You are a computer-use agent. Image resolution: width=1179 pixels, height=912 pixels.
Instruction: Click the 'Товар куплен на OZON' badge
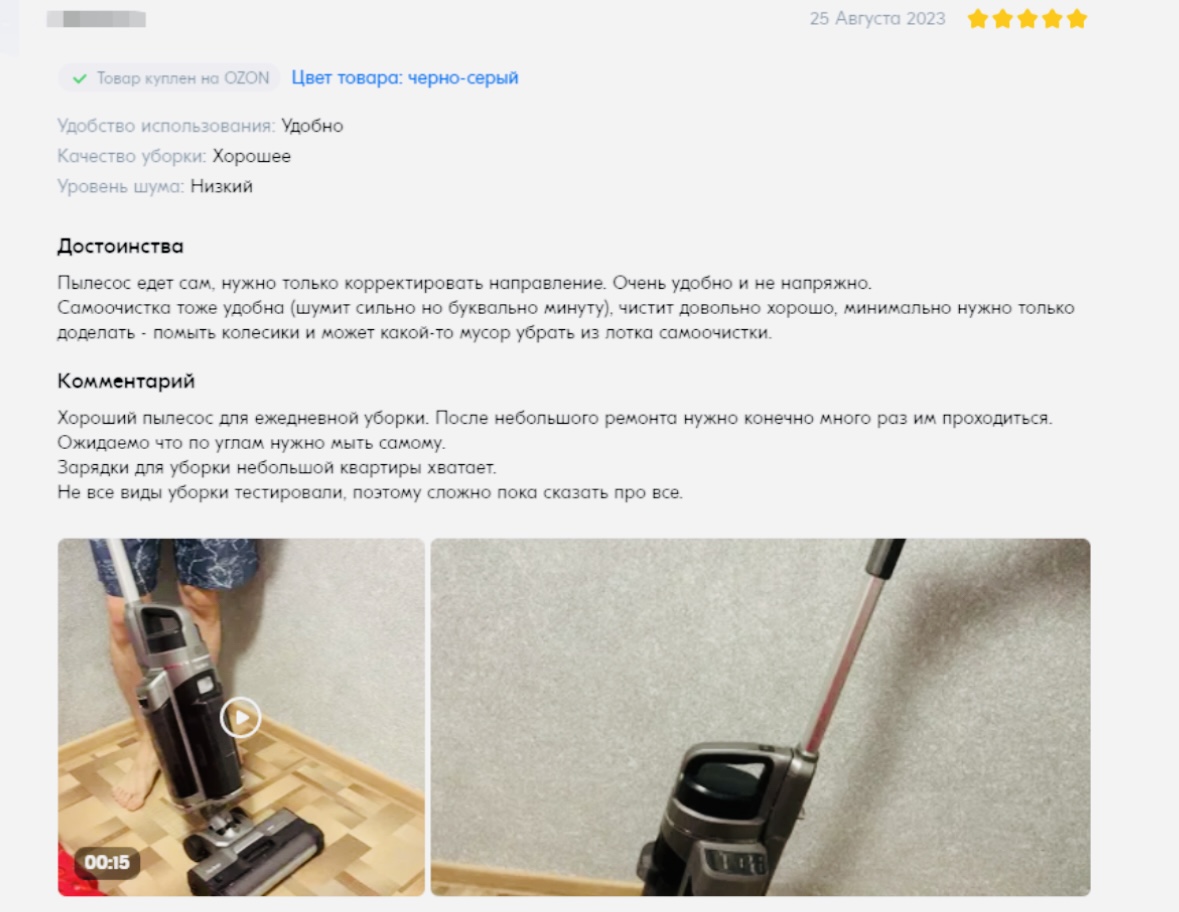click(x=169, y=78)
